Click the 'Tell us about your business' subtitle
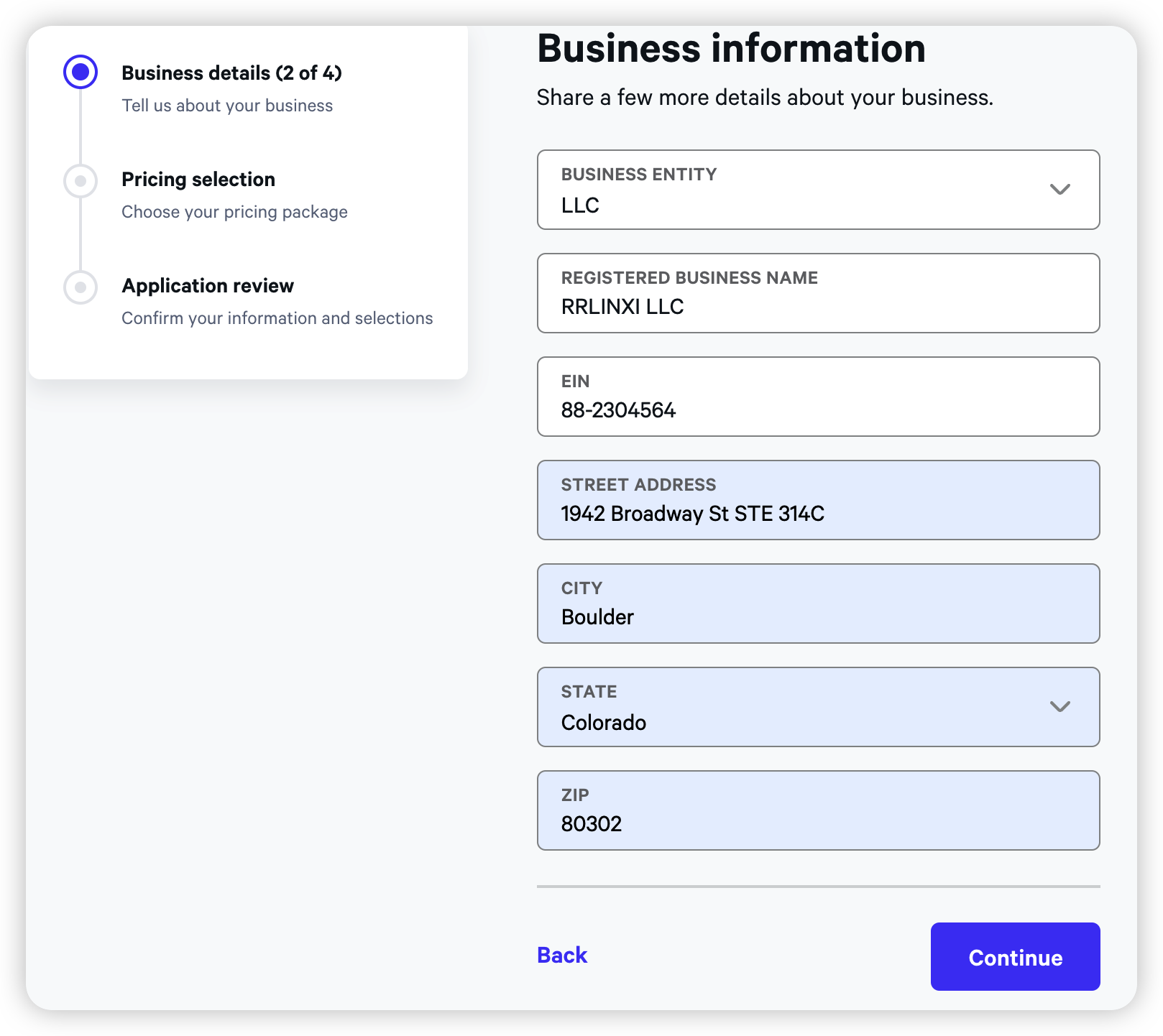The image size is (1163, 1036). pyautogui.click(x=227, y=106)
